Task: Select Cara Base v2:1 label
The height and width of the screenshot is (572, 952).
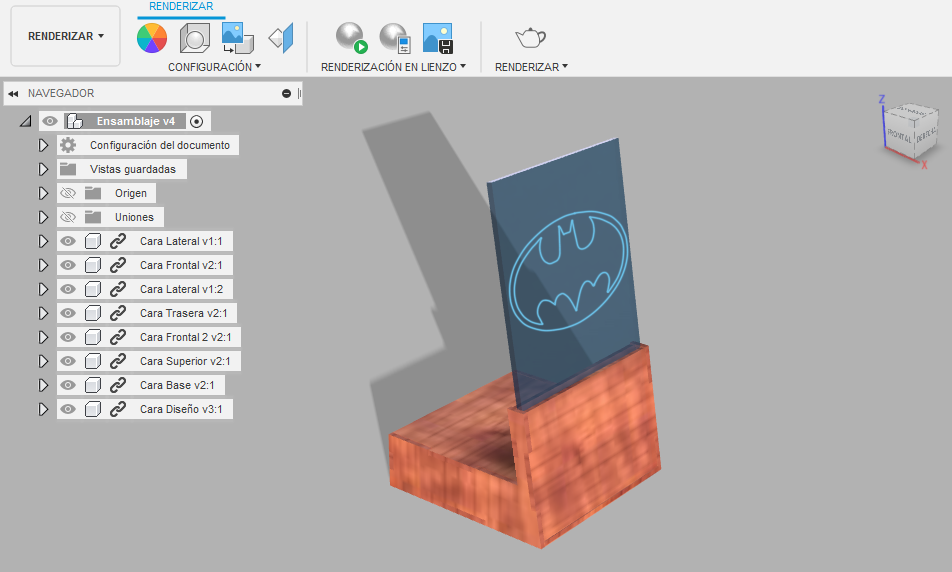Action: pyautogui.click(x=177, y=385)
